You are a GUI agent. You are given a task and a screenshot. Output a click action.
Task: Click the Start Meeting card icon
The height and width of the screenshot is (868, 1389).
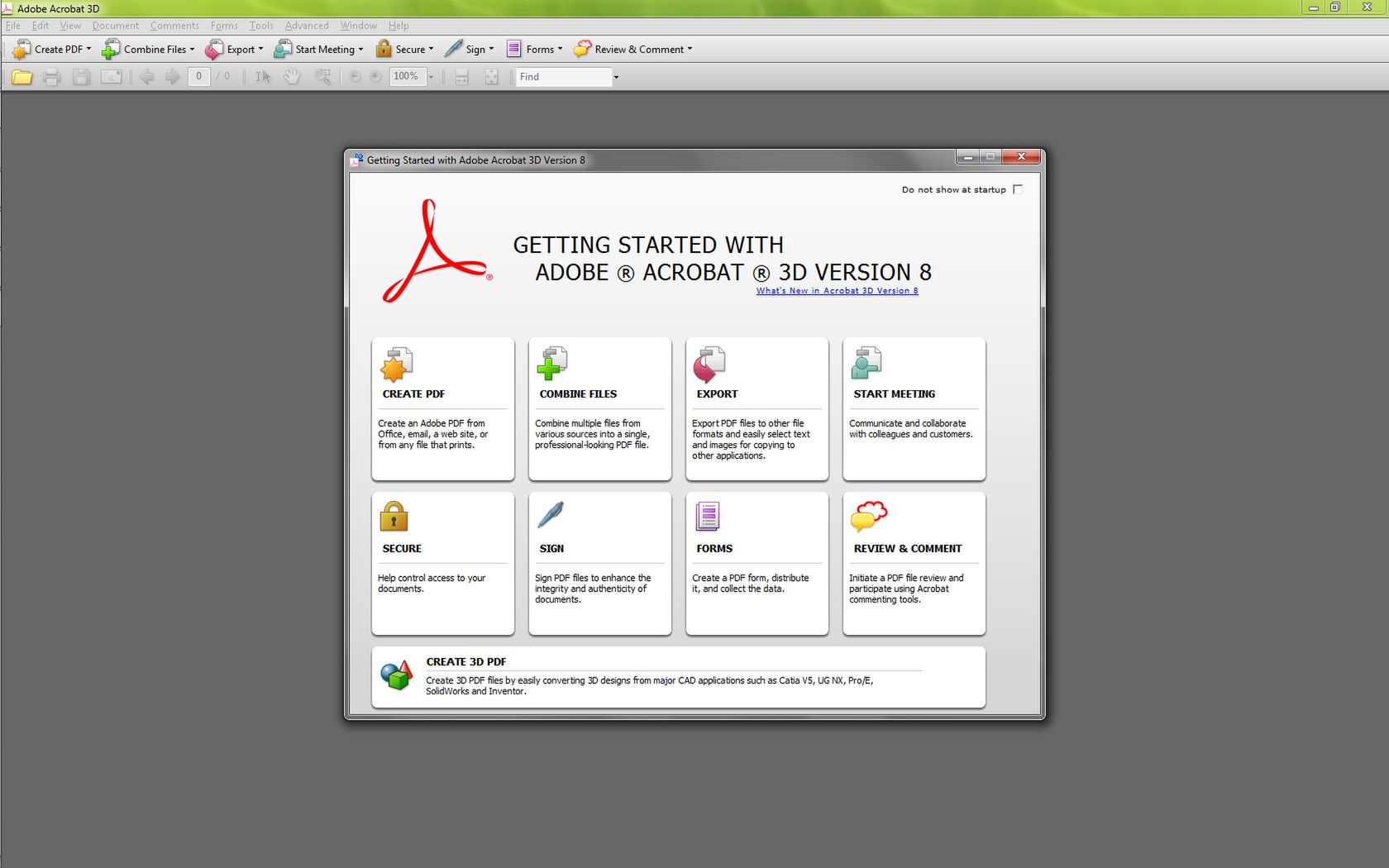pyautogui.click(x=866, y=363)
